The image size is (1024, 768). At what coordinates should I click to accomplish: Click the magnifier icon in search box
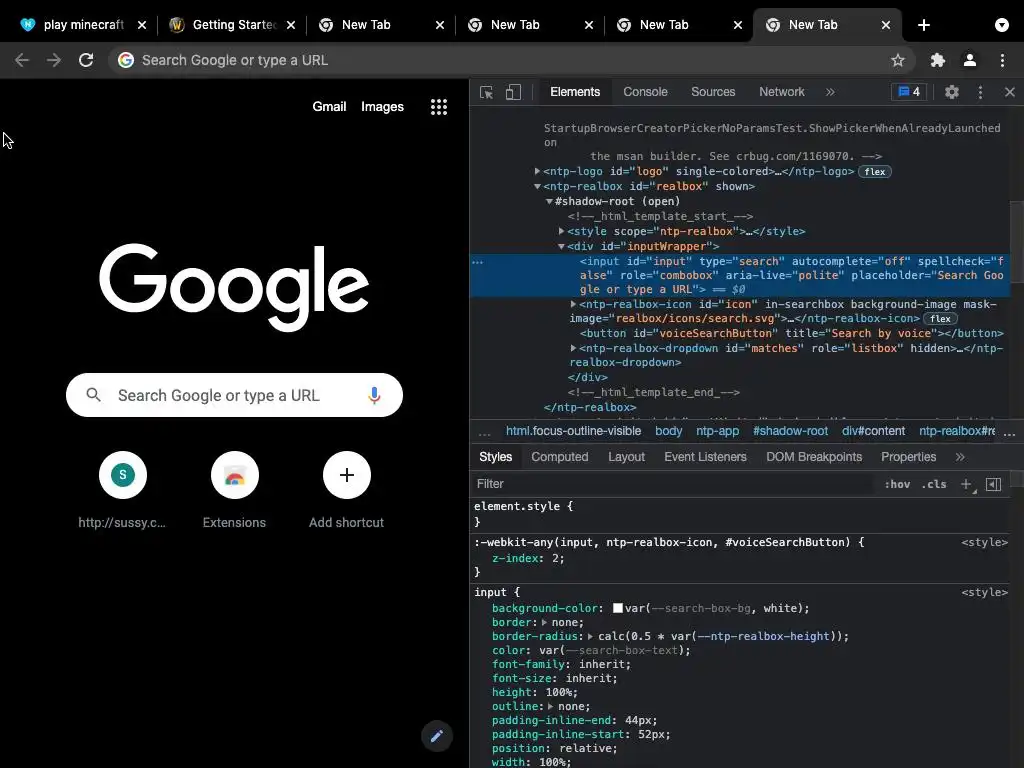(93, 394)
